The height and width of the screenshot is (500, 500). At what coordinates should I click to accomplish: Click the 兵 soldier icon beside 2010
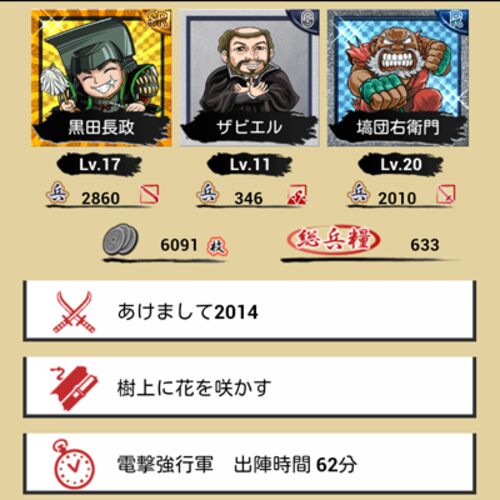point(359,193)
